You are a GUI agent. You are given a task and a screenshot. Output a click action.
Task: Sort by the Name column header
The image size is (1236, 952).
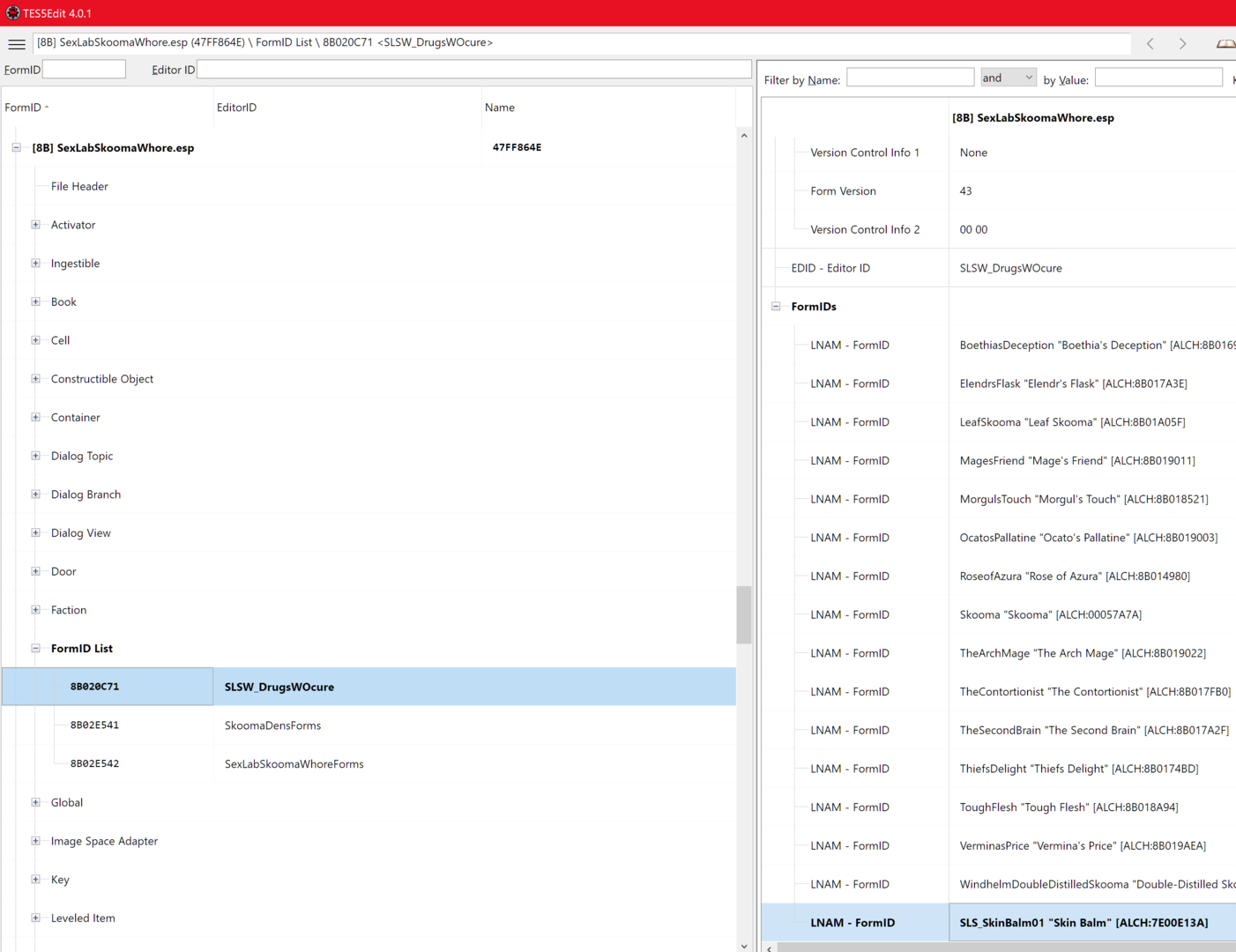pos(608,108)
